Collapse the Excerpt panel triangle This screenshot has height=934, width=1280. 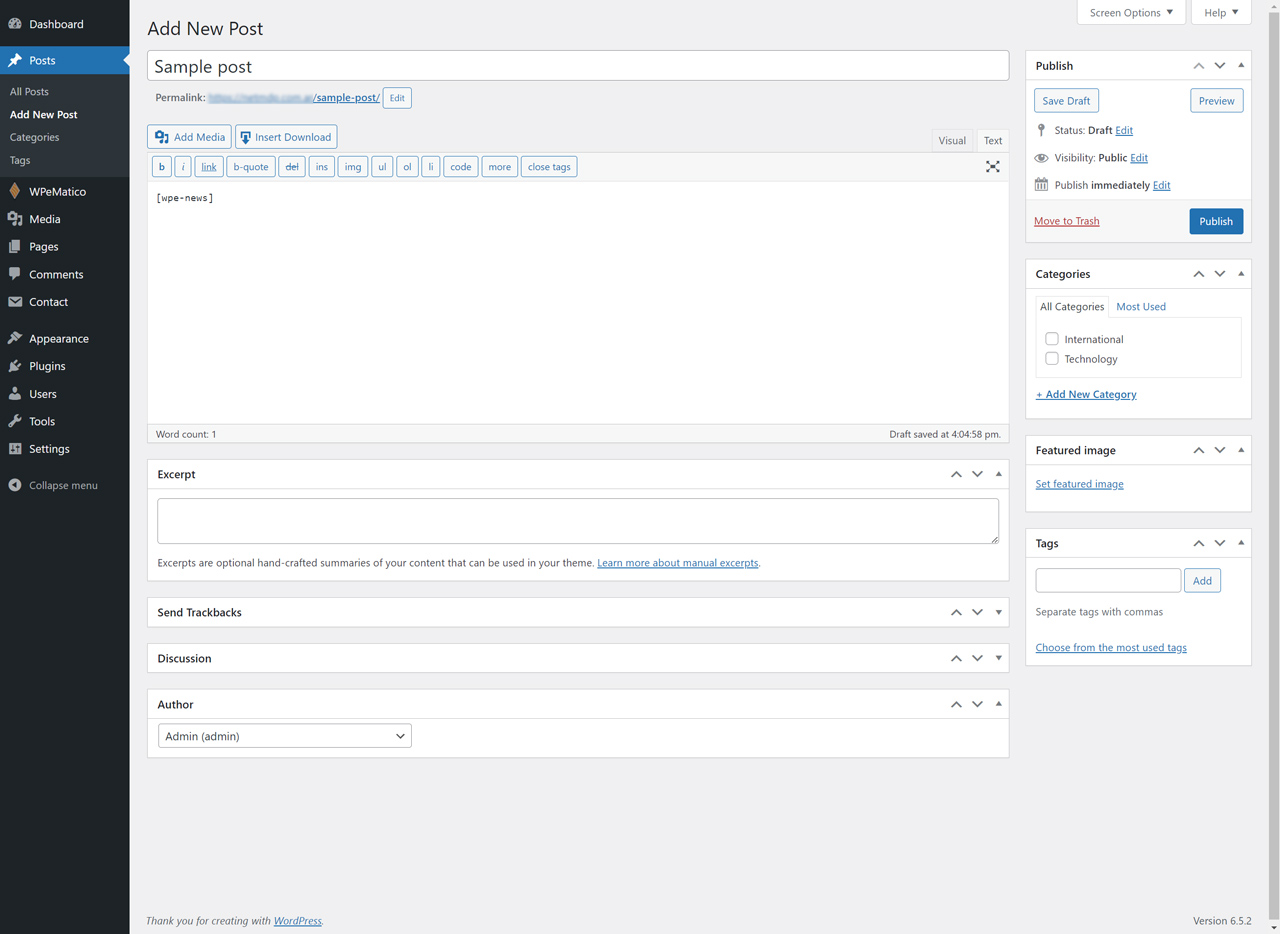998,474
